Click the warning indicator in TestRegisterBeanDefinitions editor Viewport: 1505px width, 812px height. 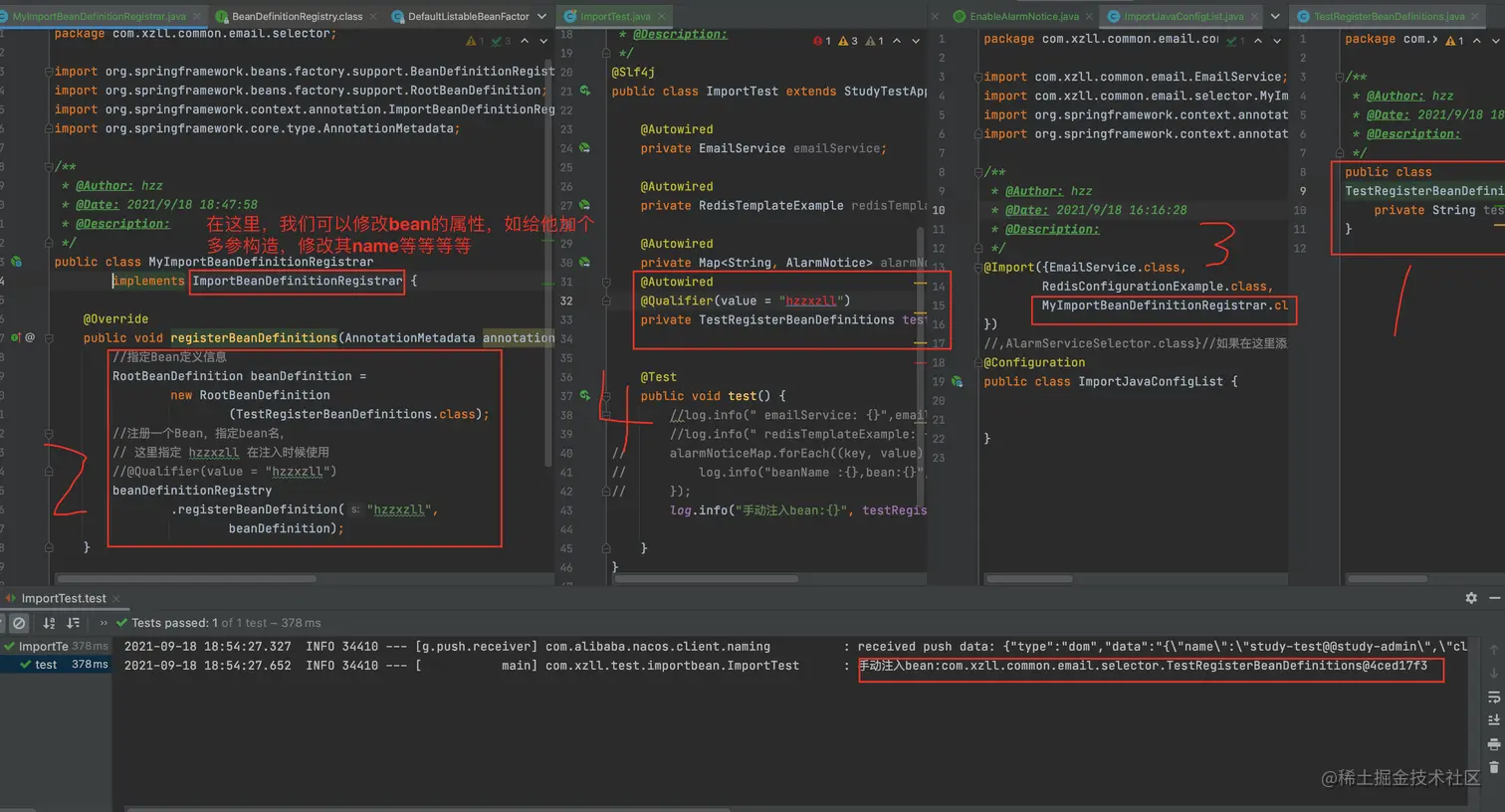point(1454,41)
